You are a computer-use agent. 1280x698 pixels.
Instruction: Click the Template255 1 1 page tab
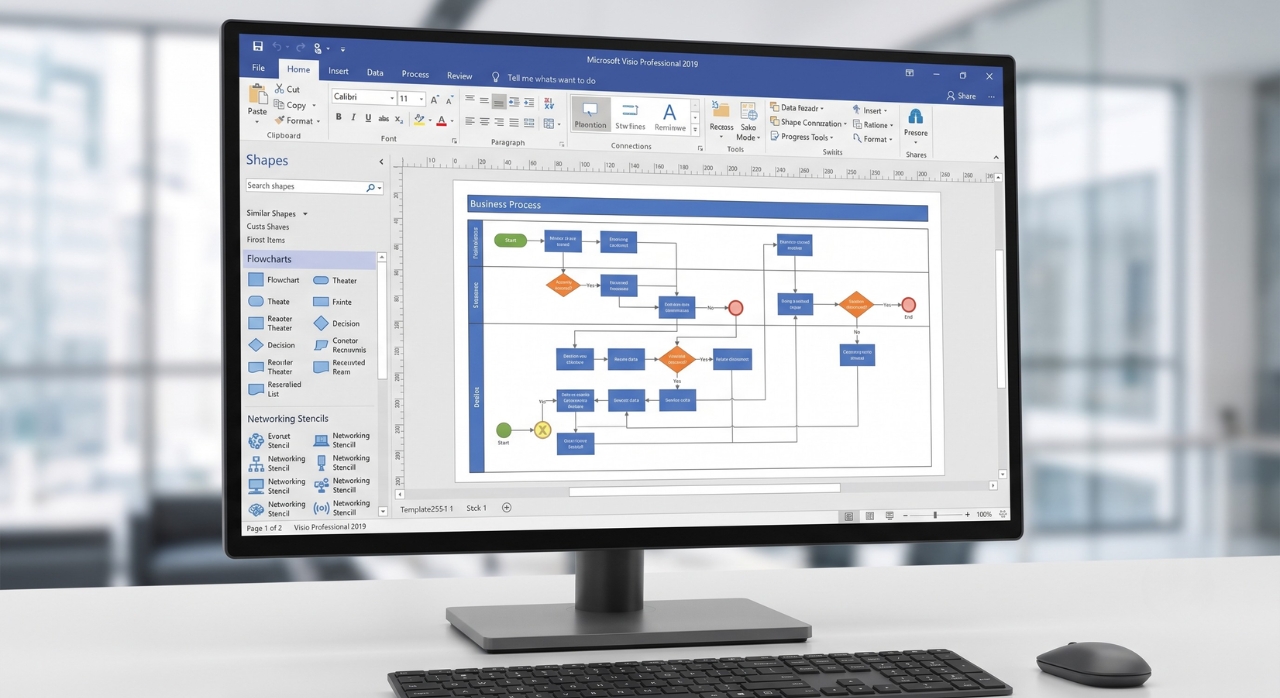pyautogui.click(x=427, y=509)
